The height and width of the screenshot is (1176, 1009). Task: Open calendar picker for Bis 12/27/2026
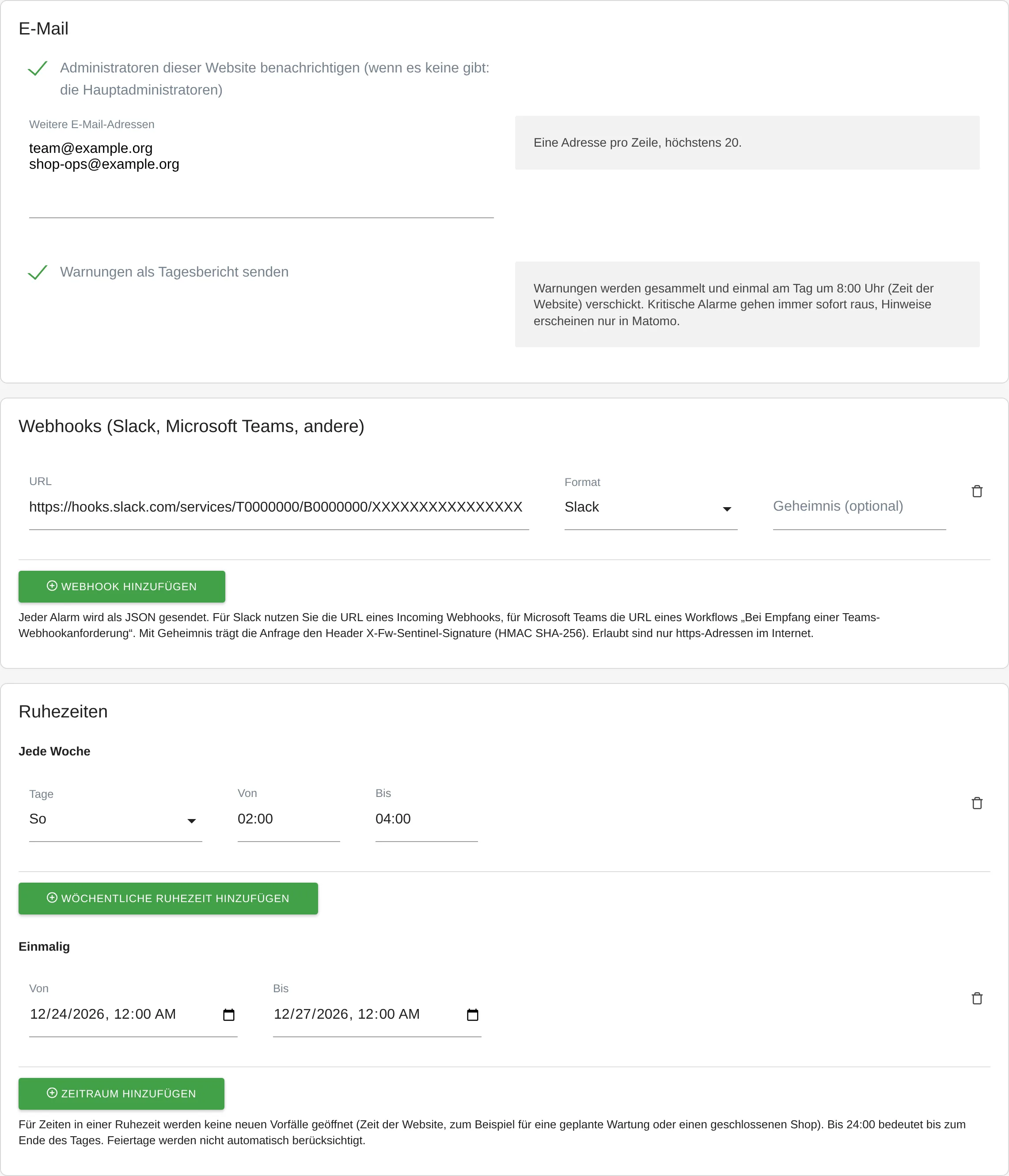coord(472,1015)
